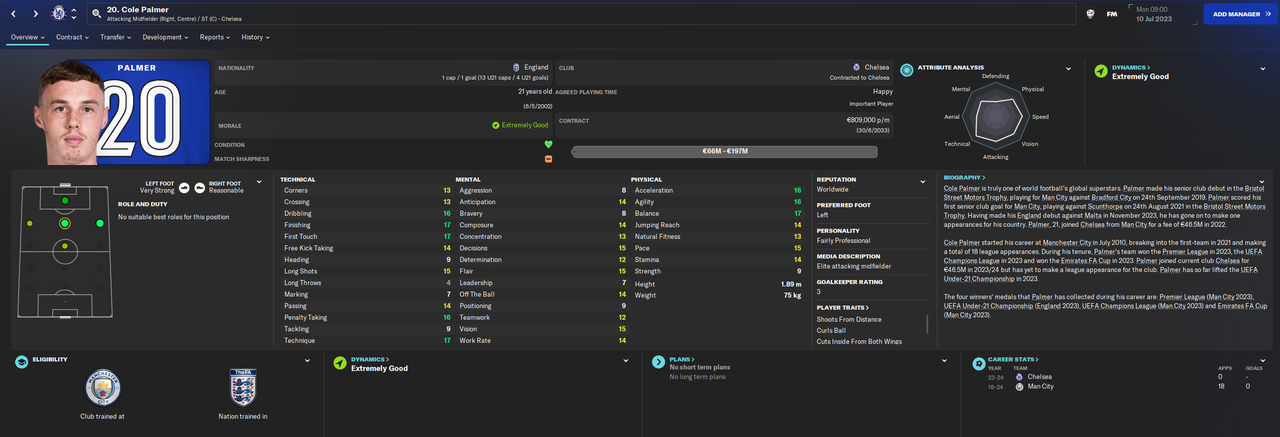This screenshot has height=437, width=1280.
Task: Open the Overview tab menu
Action: pos(28,37)
